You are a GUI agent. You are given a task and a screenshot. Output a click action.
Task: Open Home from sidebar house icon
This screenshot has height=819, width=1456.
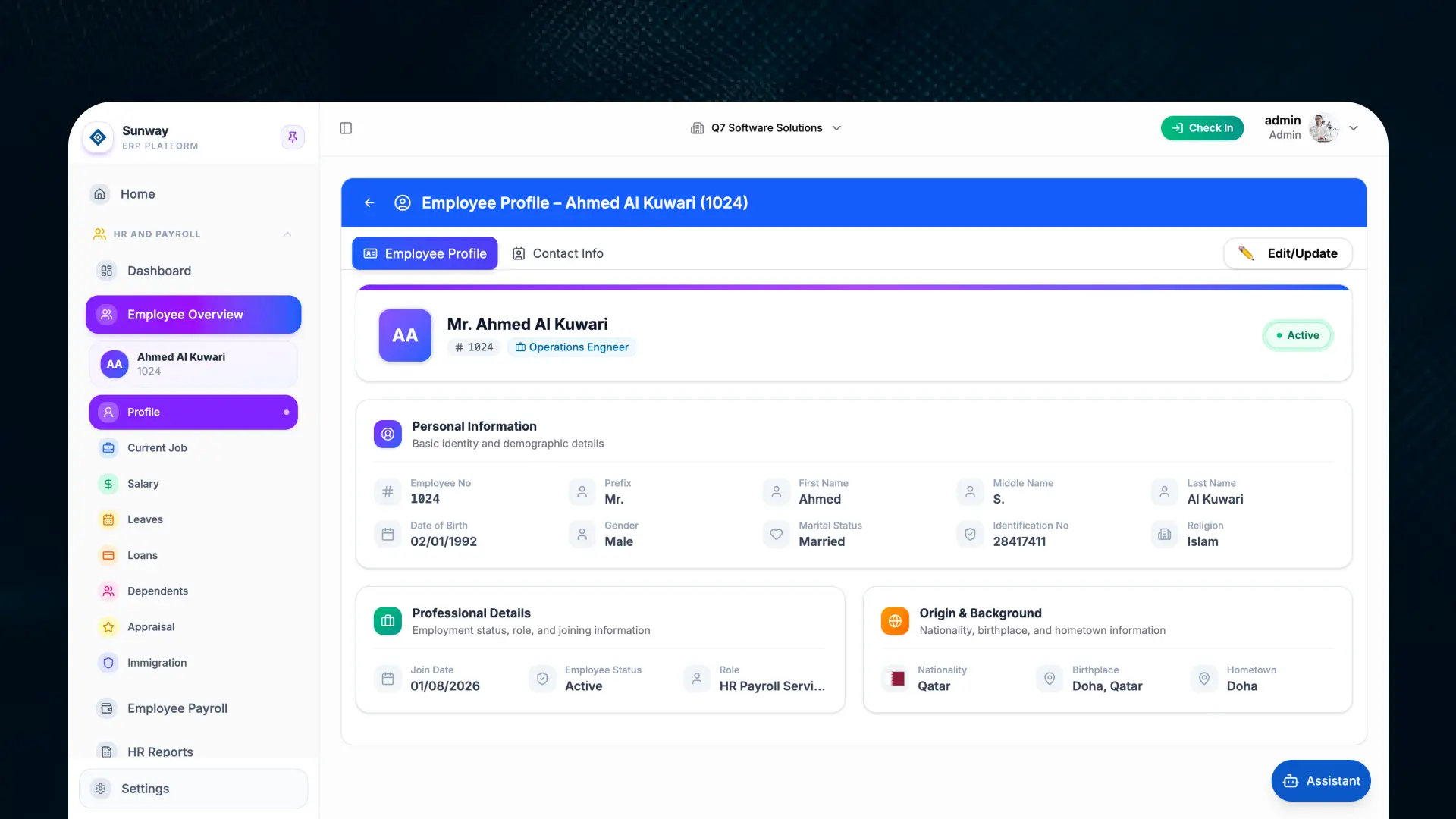(99, 194)
